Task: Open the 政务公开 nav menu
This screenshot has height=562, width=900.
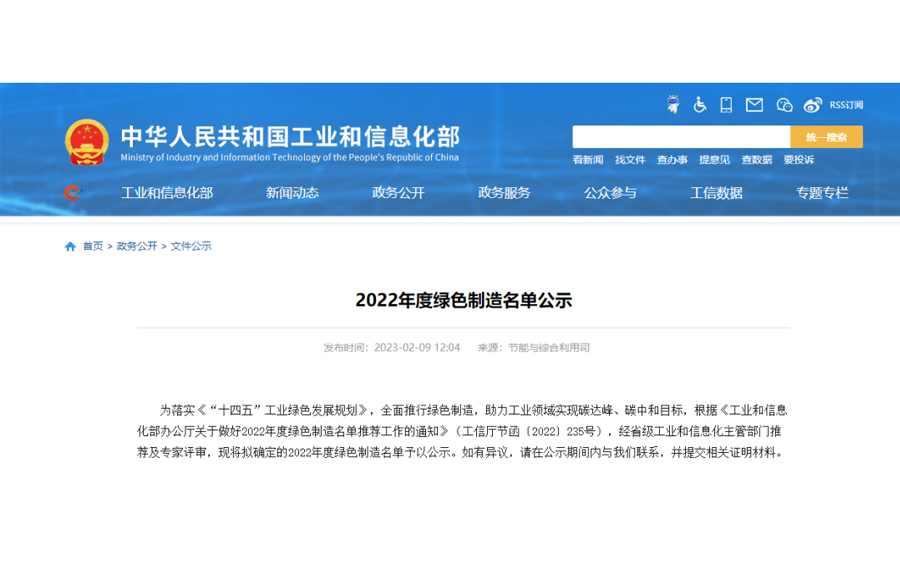Action: (398, 193)
